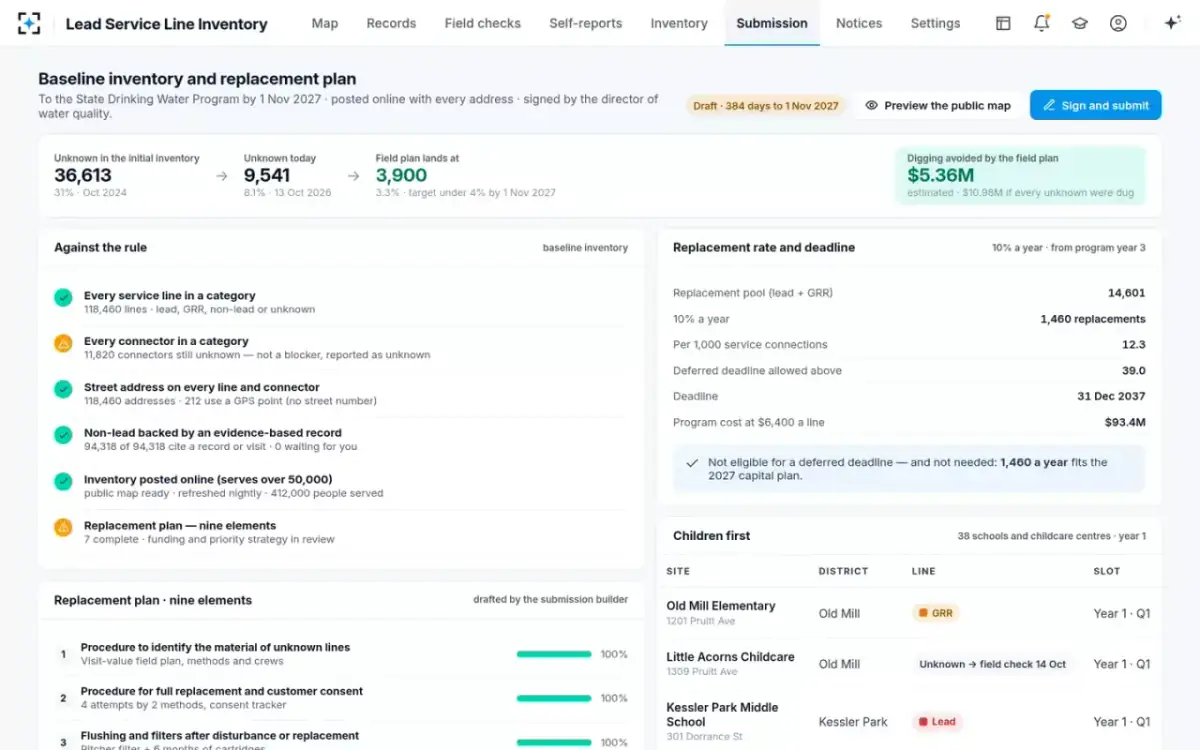Open the notifications bell
The width and height of the screenshot is (1200, 750).
(x=1041, y=23)
